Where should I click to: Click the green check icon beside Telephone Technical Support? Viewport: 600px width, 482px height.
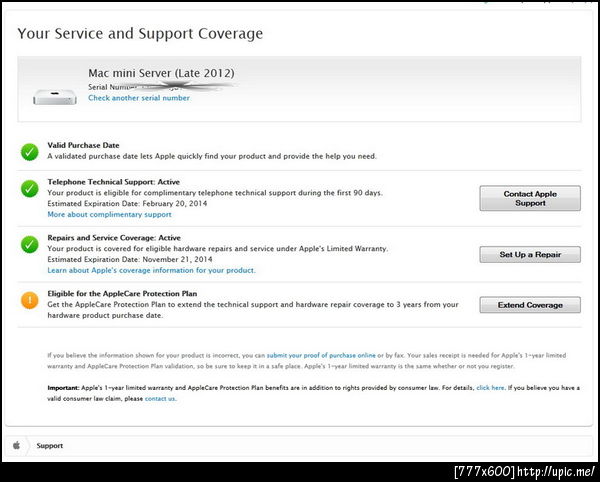tap(29, 189)
